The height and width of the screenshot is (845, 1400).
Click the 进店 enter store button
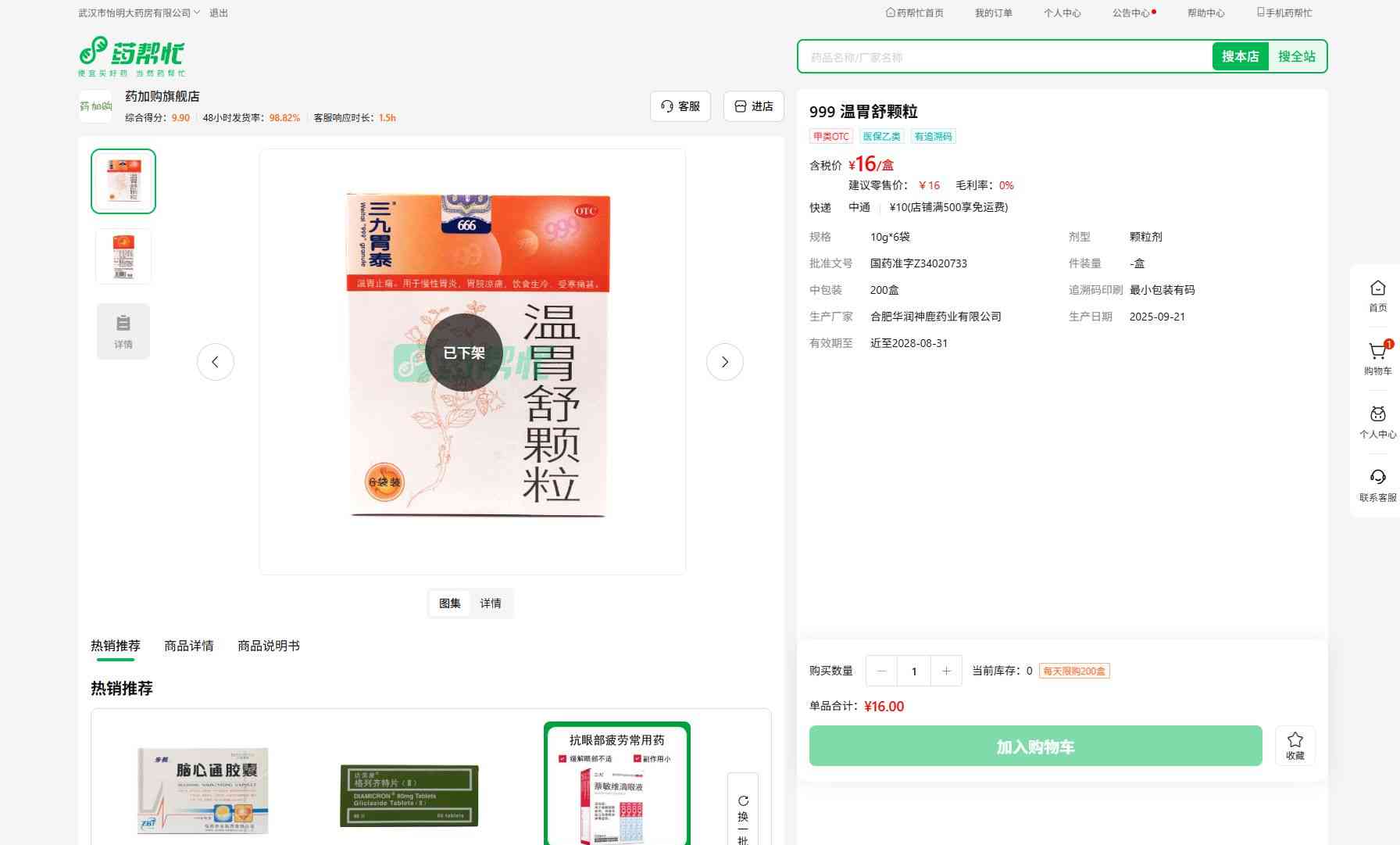(753, 106)
